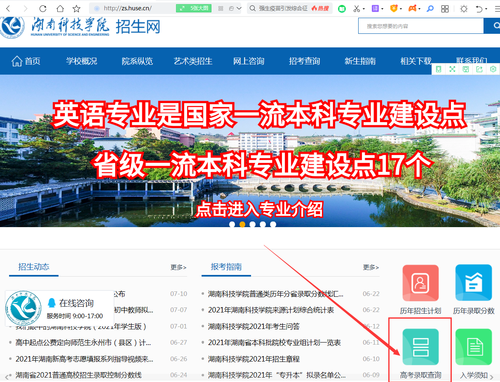This screenshot has width=500, height=382.
Task: Open 湖南科技学院2021年考生问答 article
Action: point(254,326)
